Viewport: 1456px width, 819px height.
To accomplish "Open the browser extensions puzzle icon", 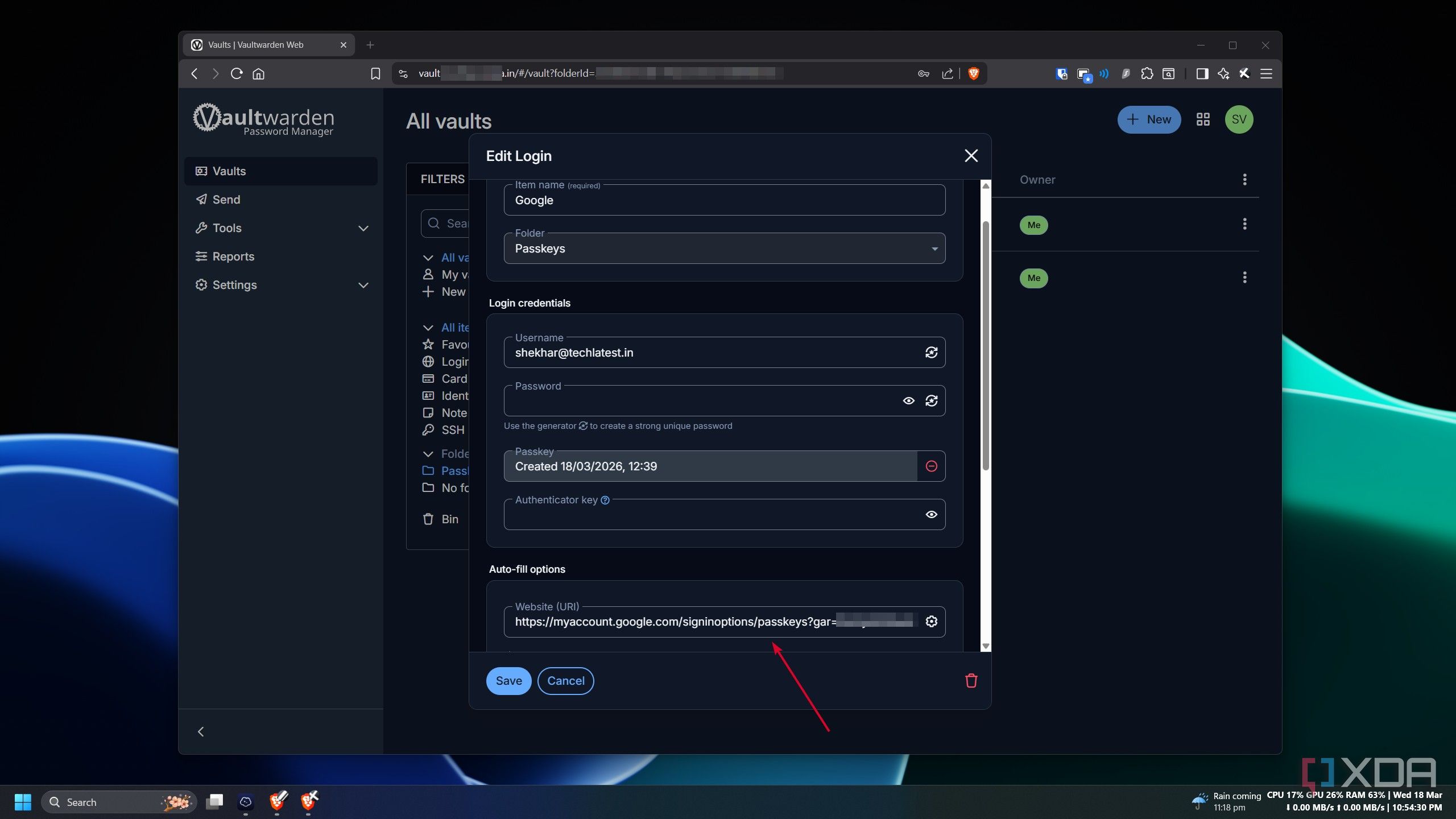I will click(x=1147, y=73).
